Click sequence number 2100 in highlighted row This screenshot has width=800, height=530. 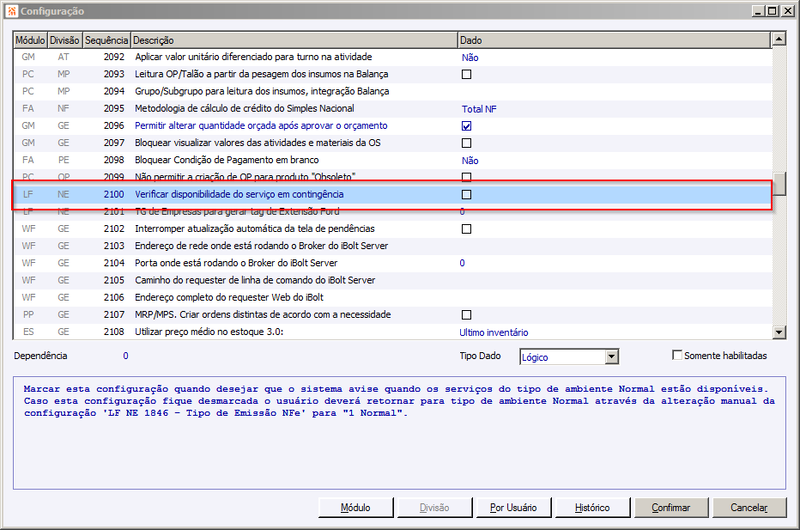[x=114, y=194]
